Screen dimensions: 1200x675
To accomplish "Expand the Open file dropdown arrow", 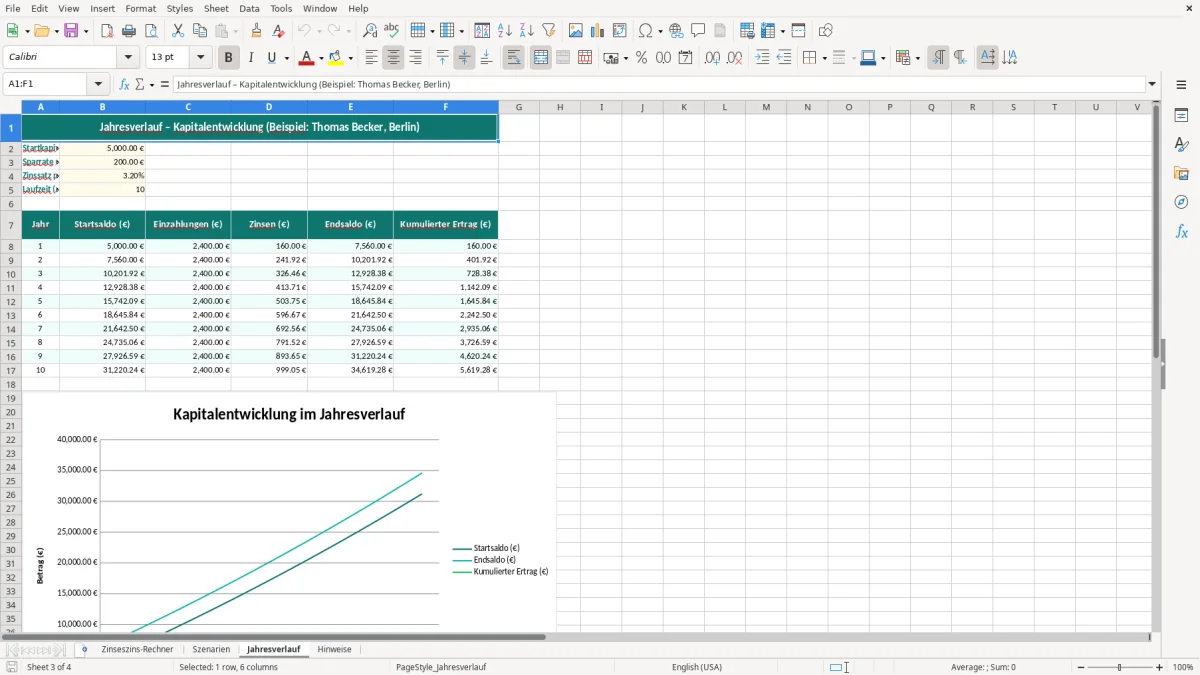I will click(x=56, y=31).
